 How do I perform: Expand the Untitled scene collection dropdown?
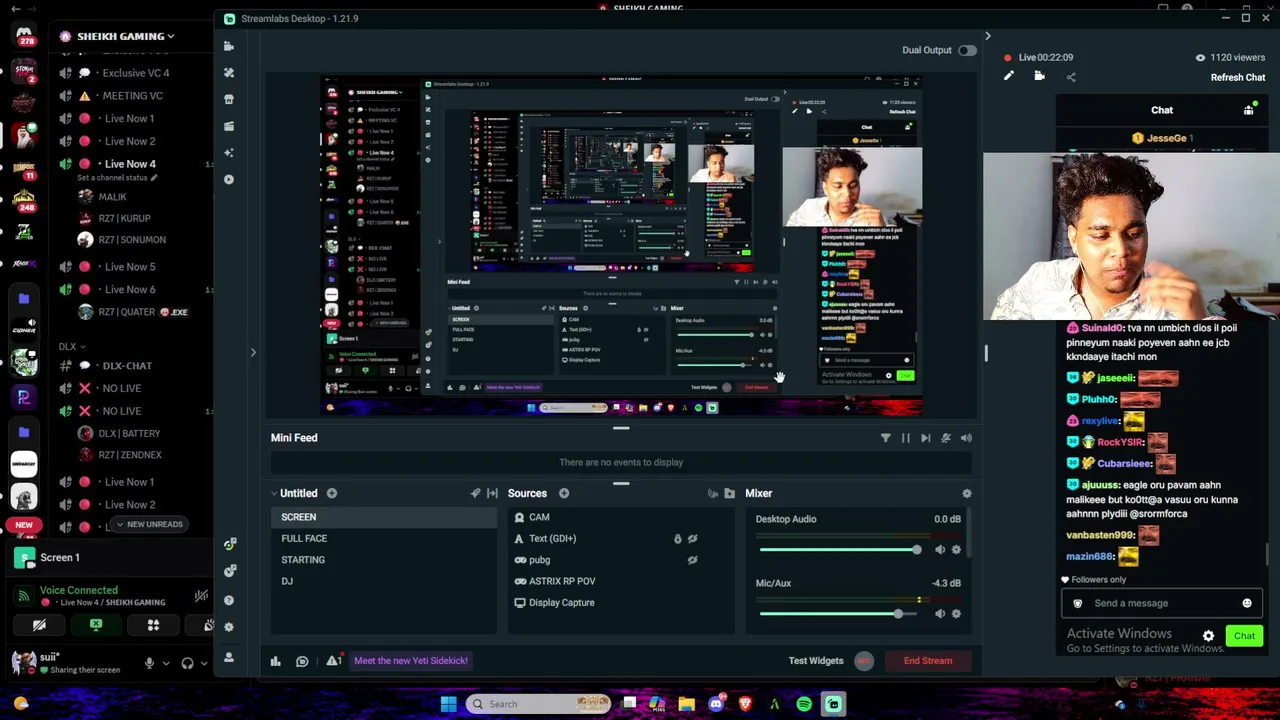click(x=274, y=493)
